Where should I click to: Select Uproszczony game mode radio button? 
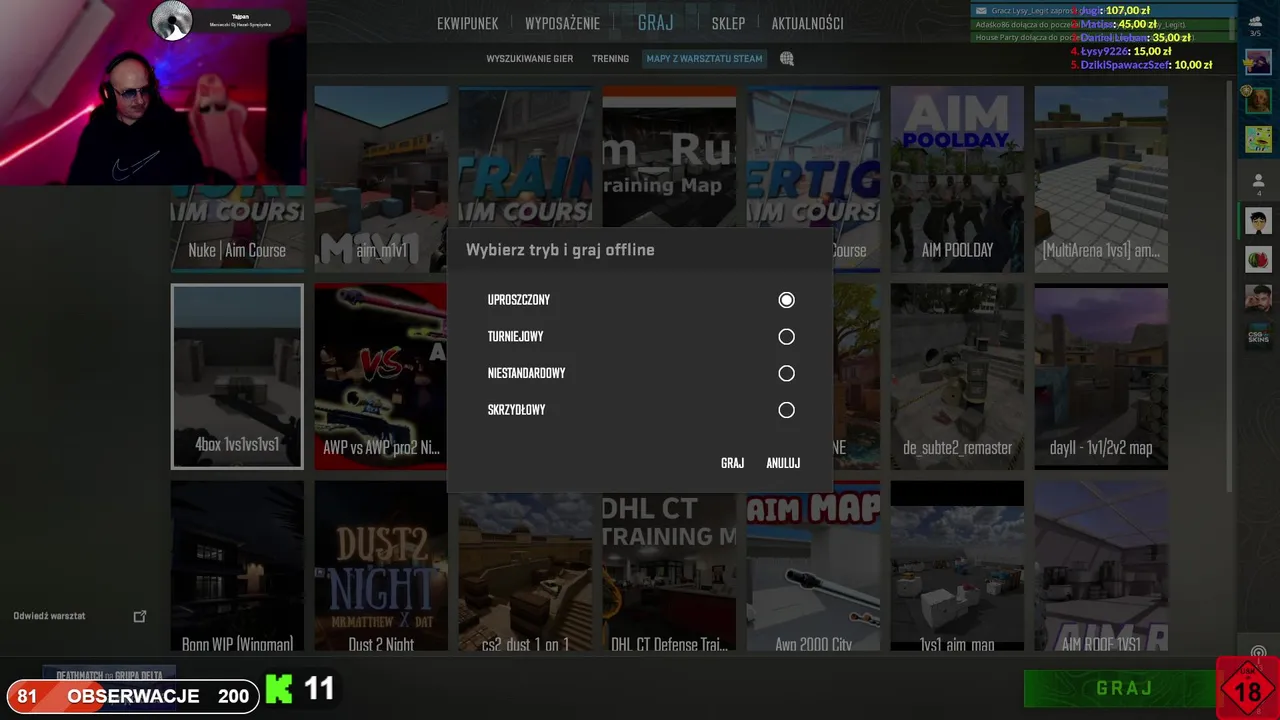786,300
